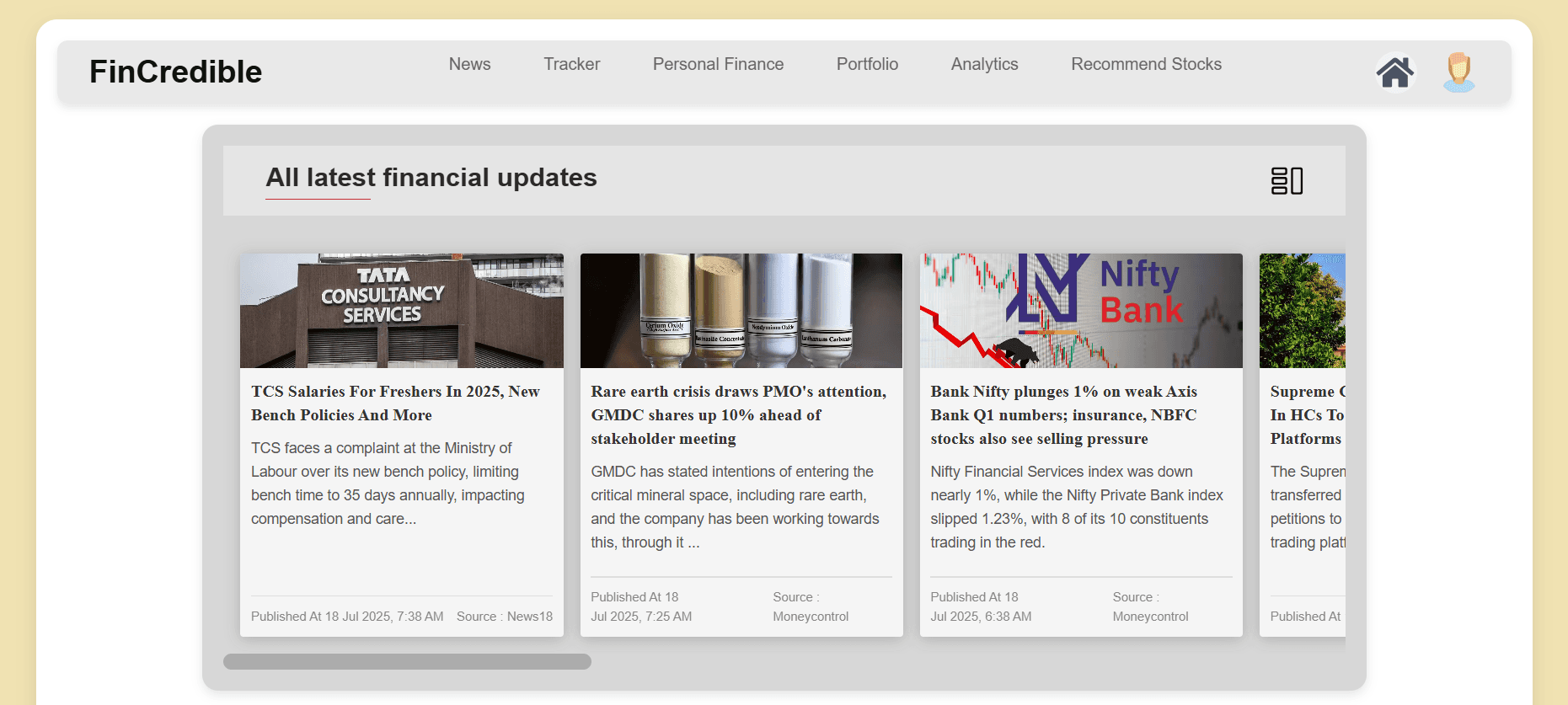This screenshot has height=705, width=1568.
Task: Open the Supreme Court partially visible headline
Action: pos(1308,415)
